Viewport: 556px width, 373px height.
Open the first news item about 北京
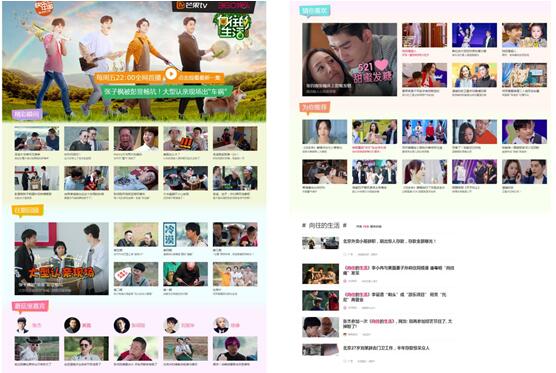pos(389,241)
